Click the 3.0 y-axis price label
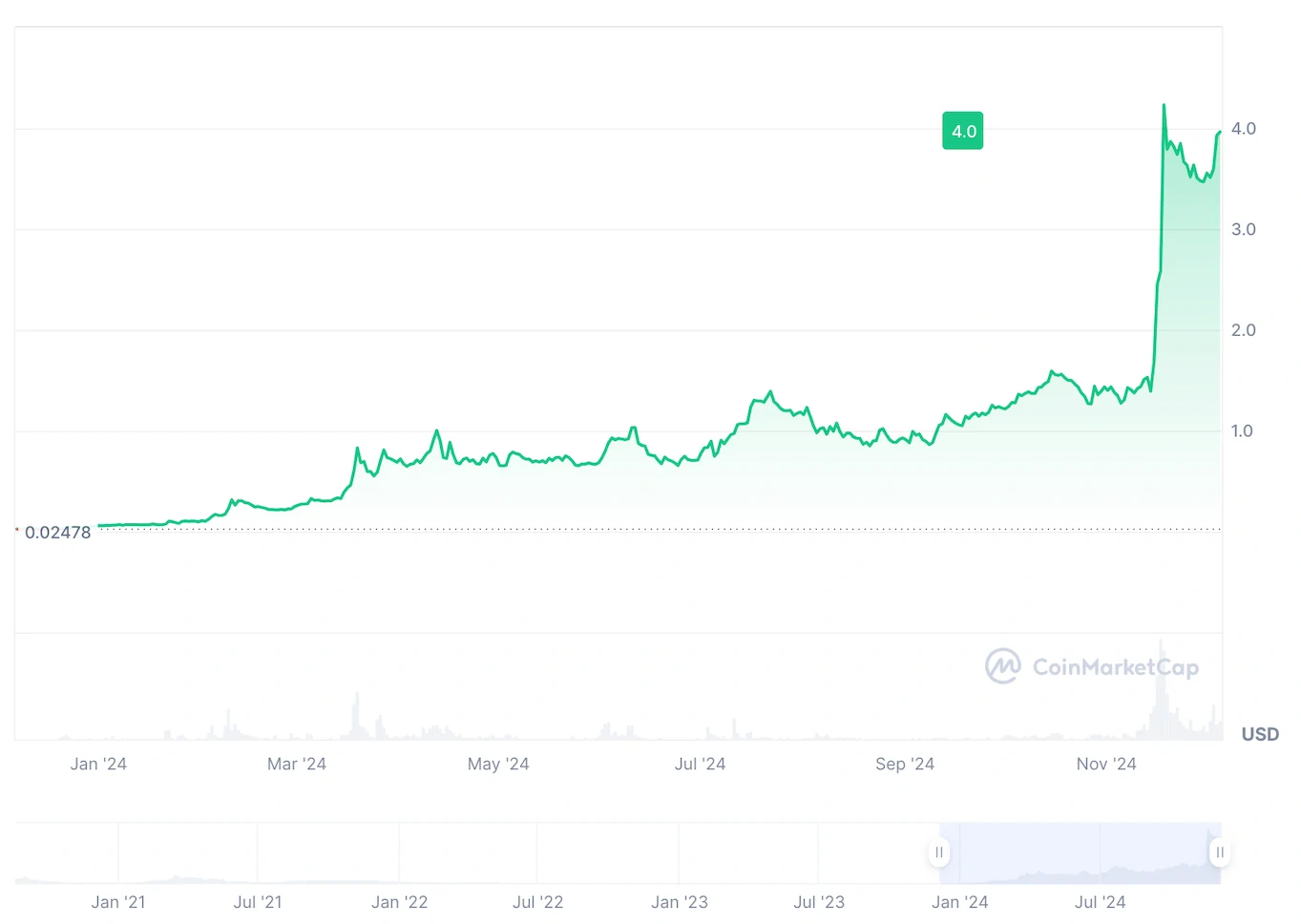Image resolution: width=1301 pixels, height=924 pixels. click(x=1243, y=229)
